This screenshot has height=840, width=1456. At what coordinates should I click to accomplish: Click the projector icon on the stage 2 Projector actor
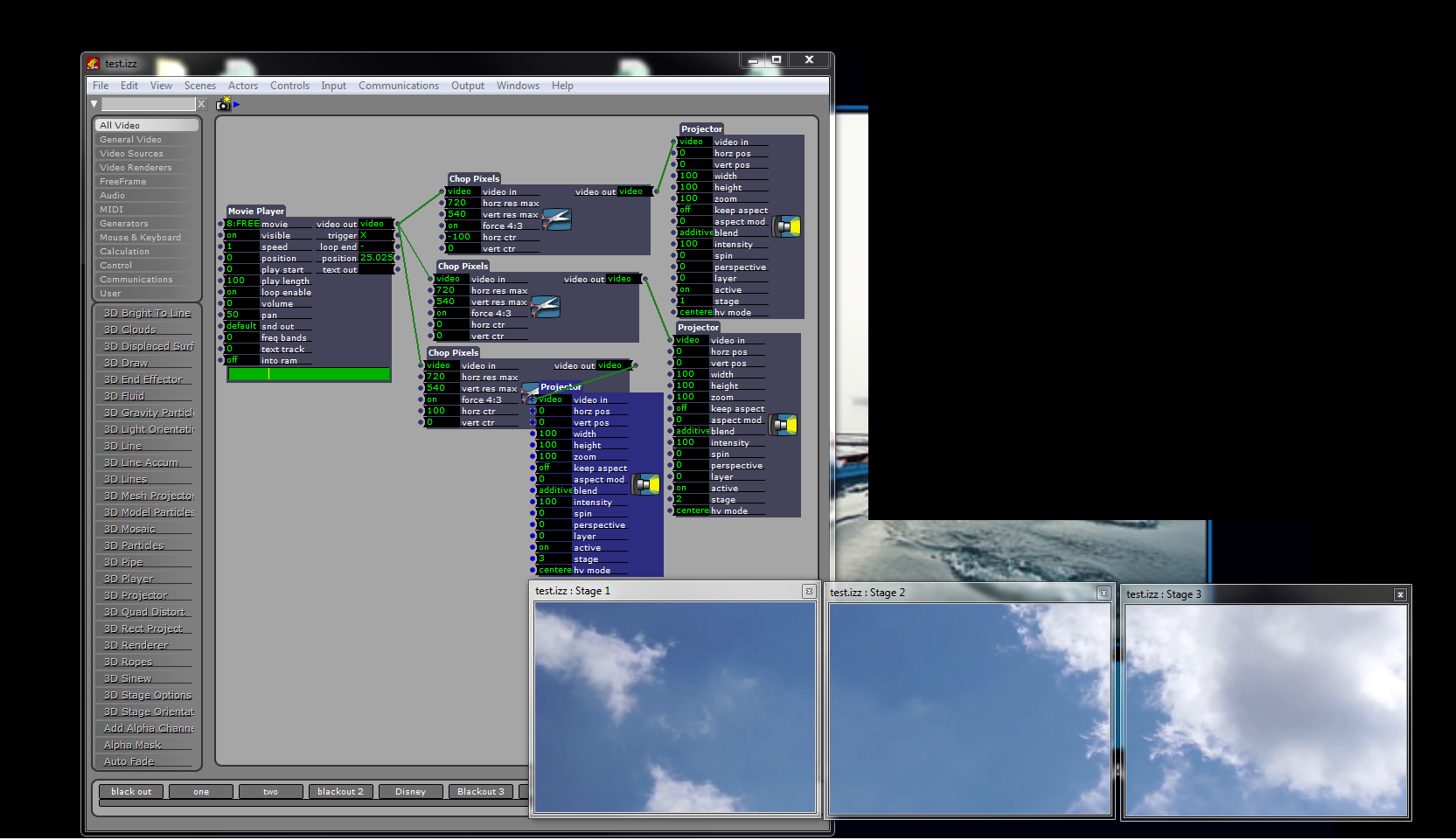click(784, 425)
